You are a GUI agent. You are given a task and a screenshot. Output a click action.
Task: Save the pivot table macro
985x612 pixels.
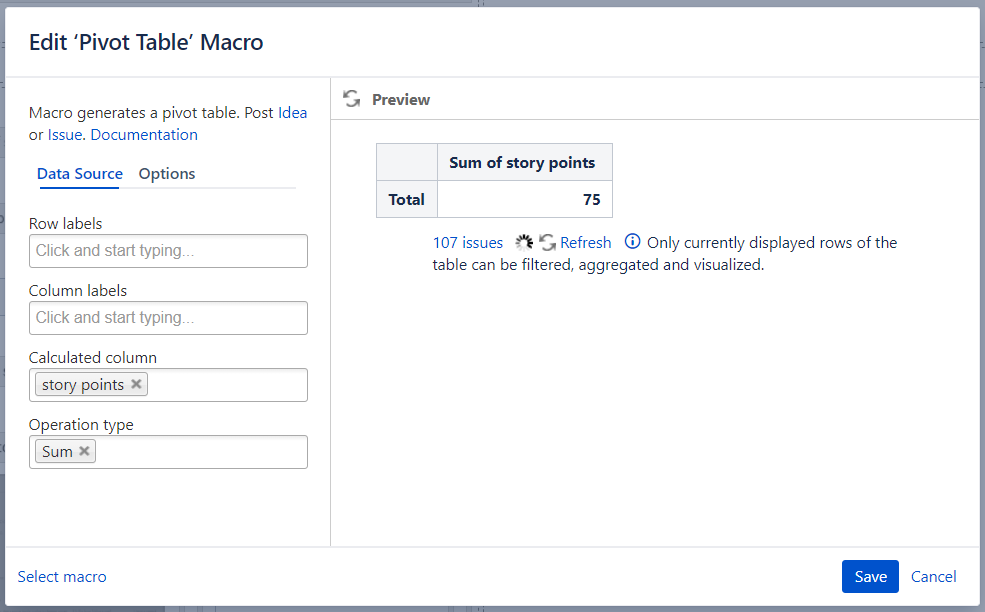(870, 576)
